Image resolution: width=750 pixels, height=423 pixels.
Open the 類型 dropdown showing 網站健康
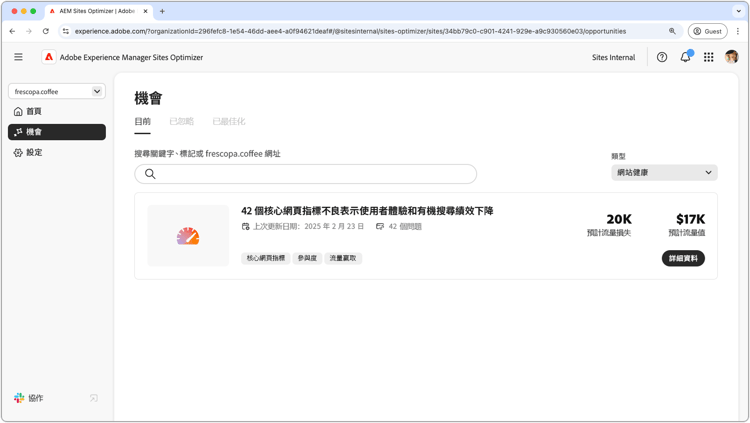click(664, 173)
